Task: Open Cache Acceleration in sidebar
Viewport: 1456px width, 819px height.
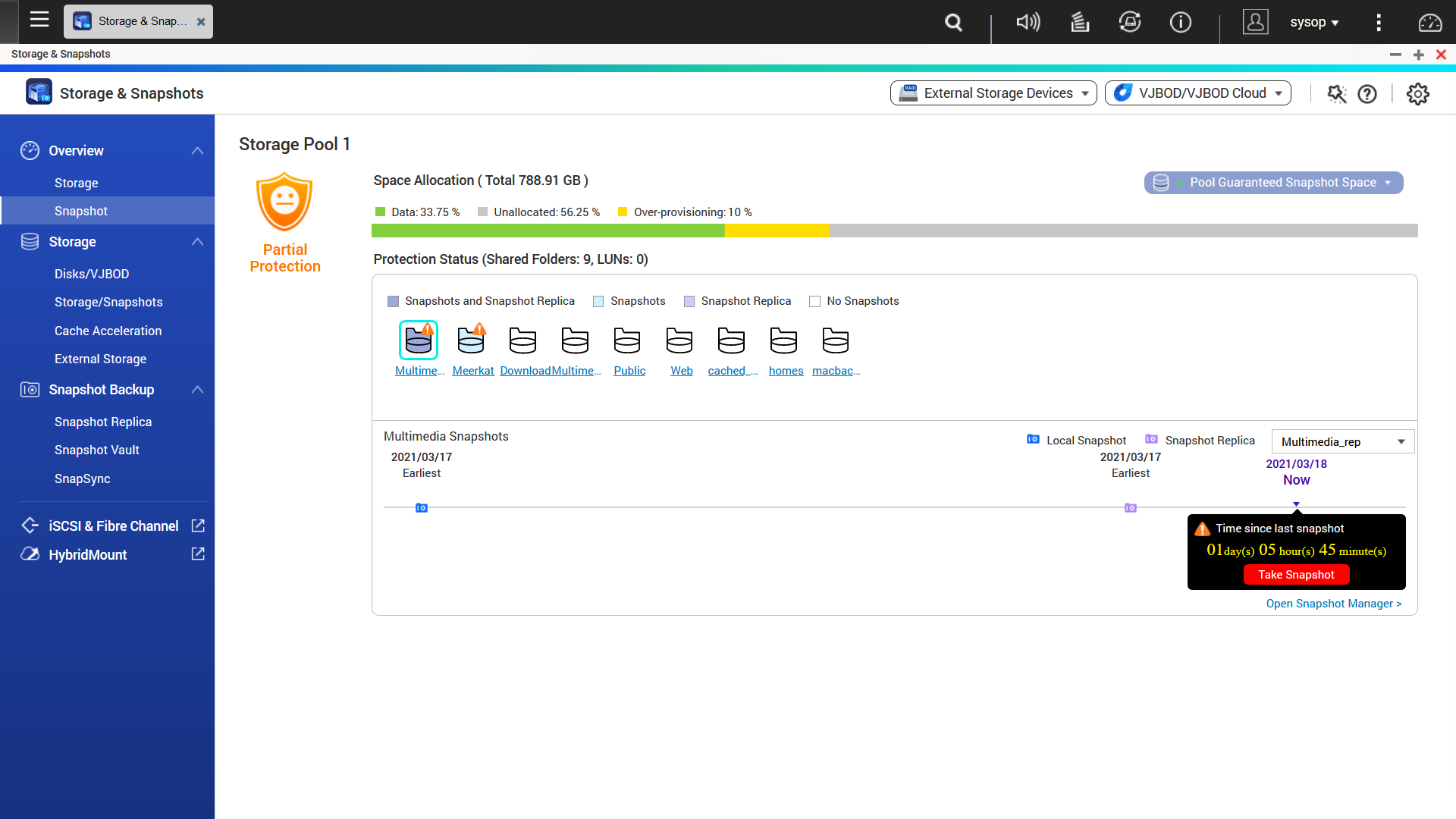Action: click(108, 331)
